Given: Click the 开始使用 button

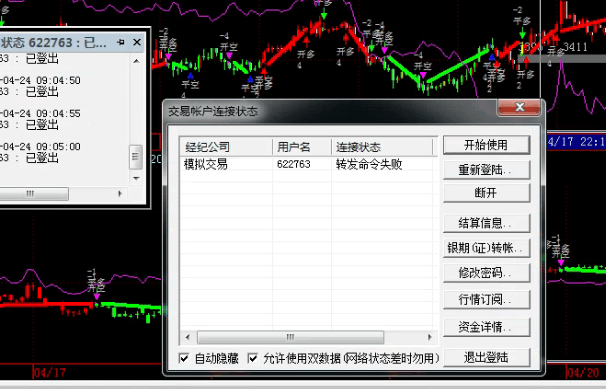Looking at the screenshot, I should [486, 145].
